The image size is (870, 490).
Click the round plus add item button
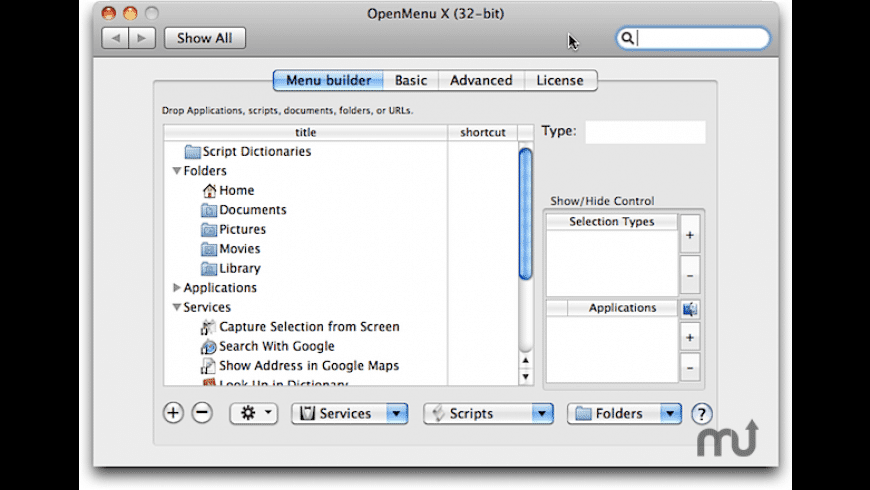click(173, 413)
